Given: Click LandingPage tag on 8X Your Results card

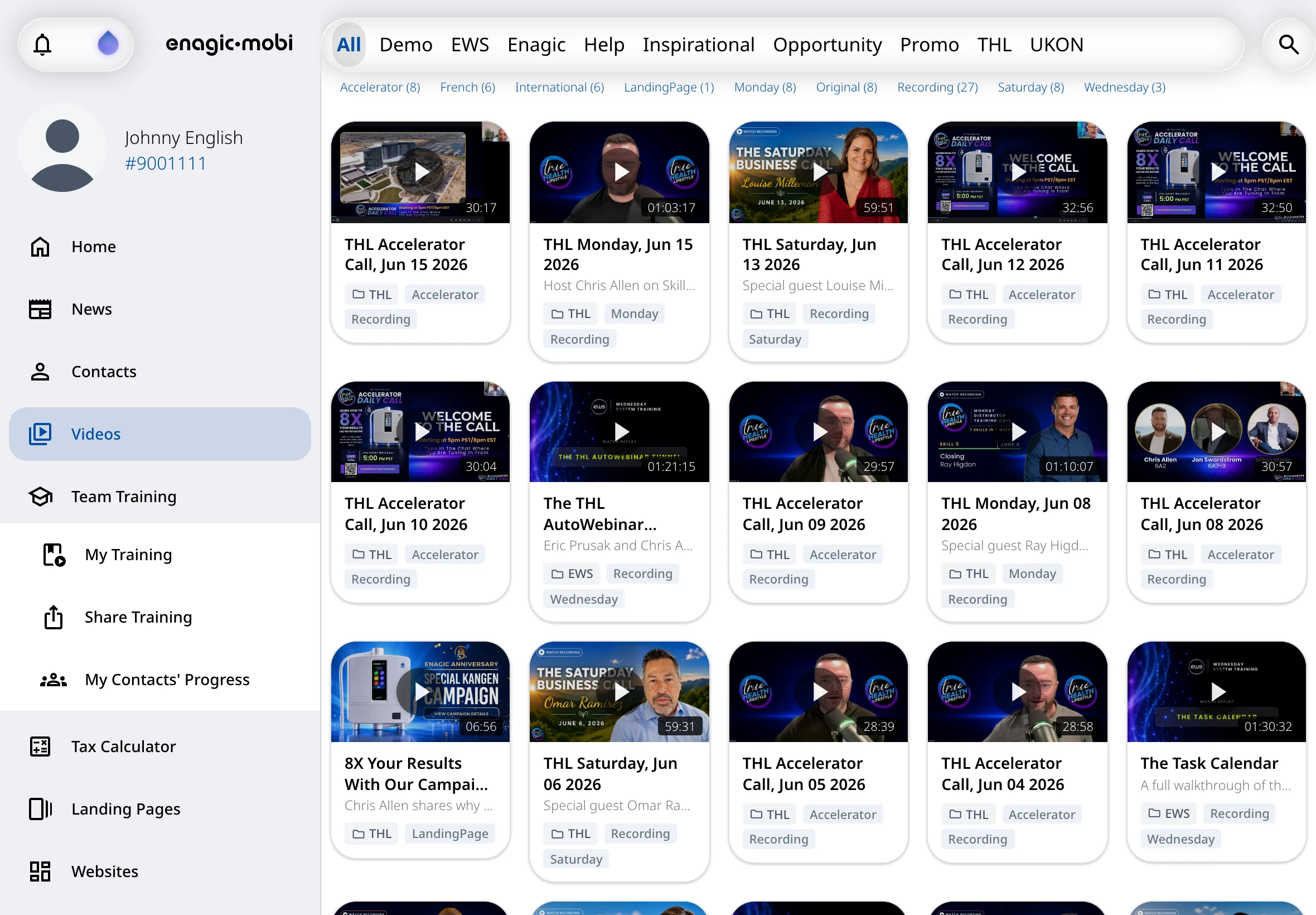Looking at the screenshot, I should [450, 834].
